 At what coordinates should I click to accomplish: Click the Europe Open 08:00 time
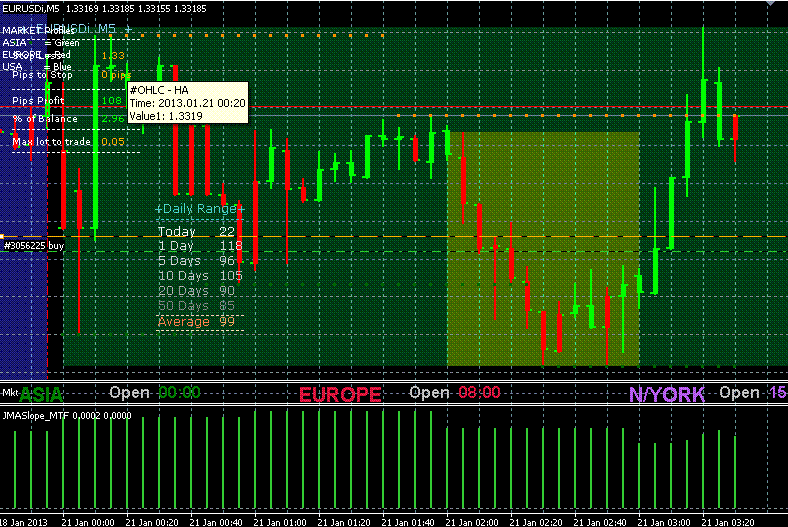pyautogui.click(x=479, y=392)
